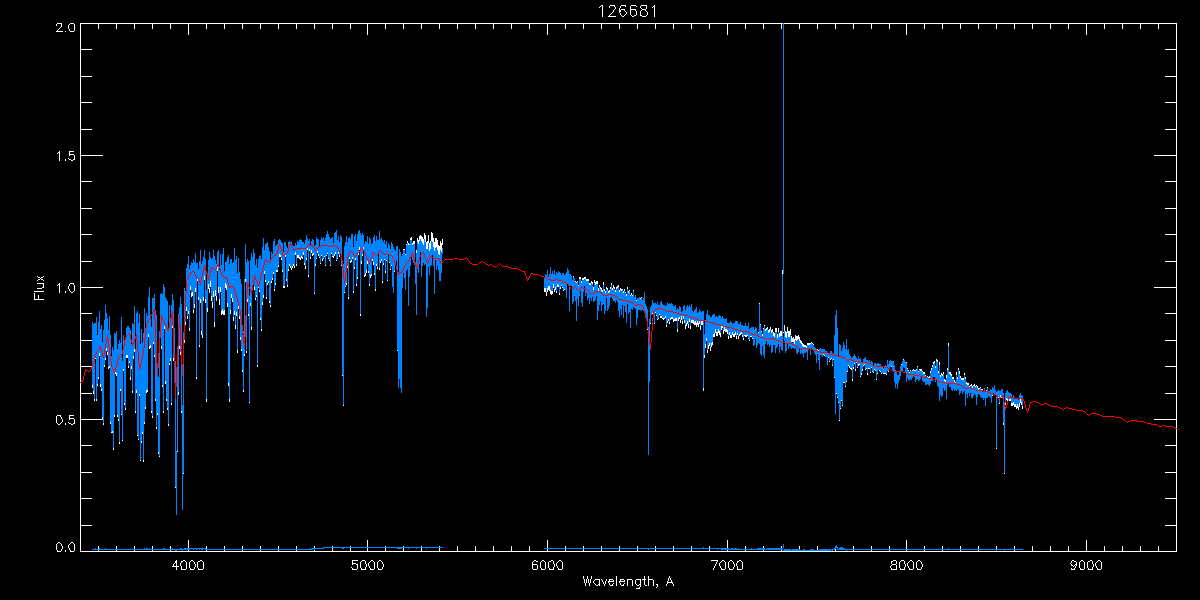Image resolution: width=1200 pixels, height=600 pixels.
Task: Click the 6000 wavelength tick label
Action: [x=547, y=565]
